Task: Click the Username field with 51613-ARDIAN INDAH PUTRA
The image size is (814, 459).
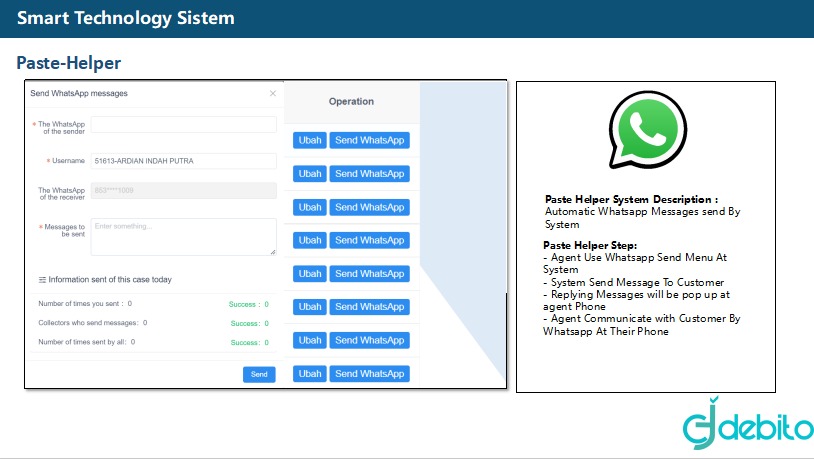Action: 184,161
